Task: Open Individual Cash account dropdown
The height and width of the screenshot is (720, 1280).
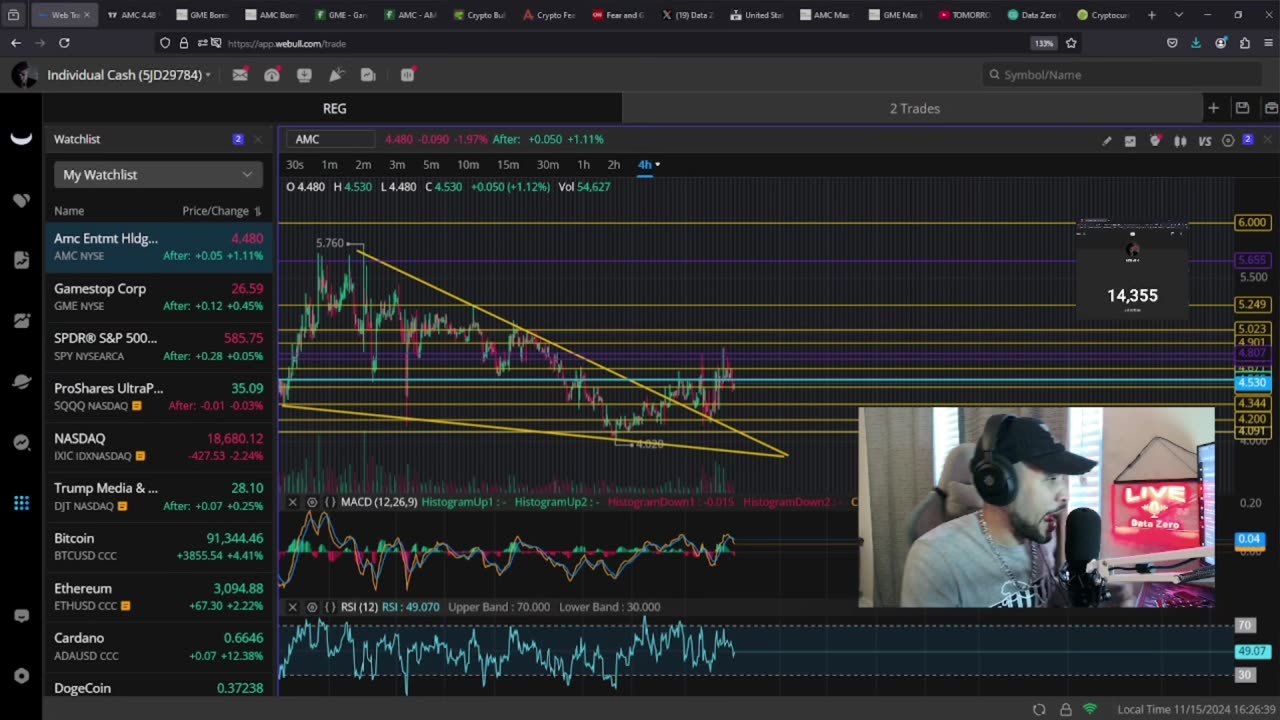Action: click(129, 75)
